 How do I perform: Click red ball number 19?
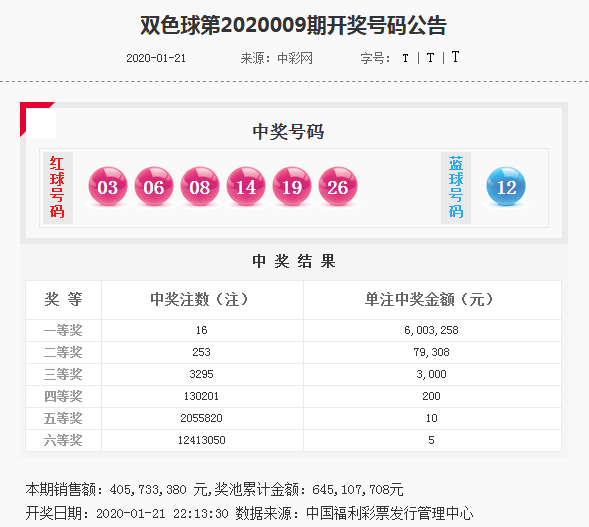pos(292,186)
